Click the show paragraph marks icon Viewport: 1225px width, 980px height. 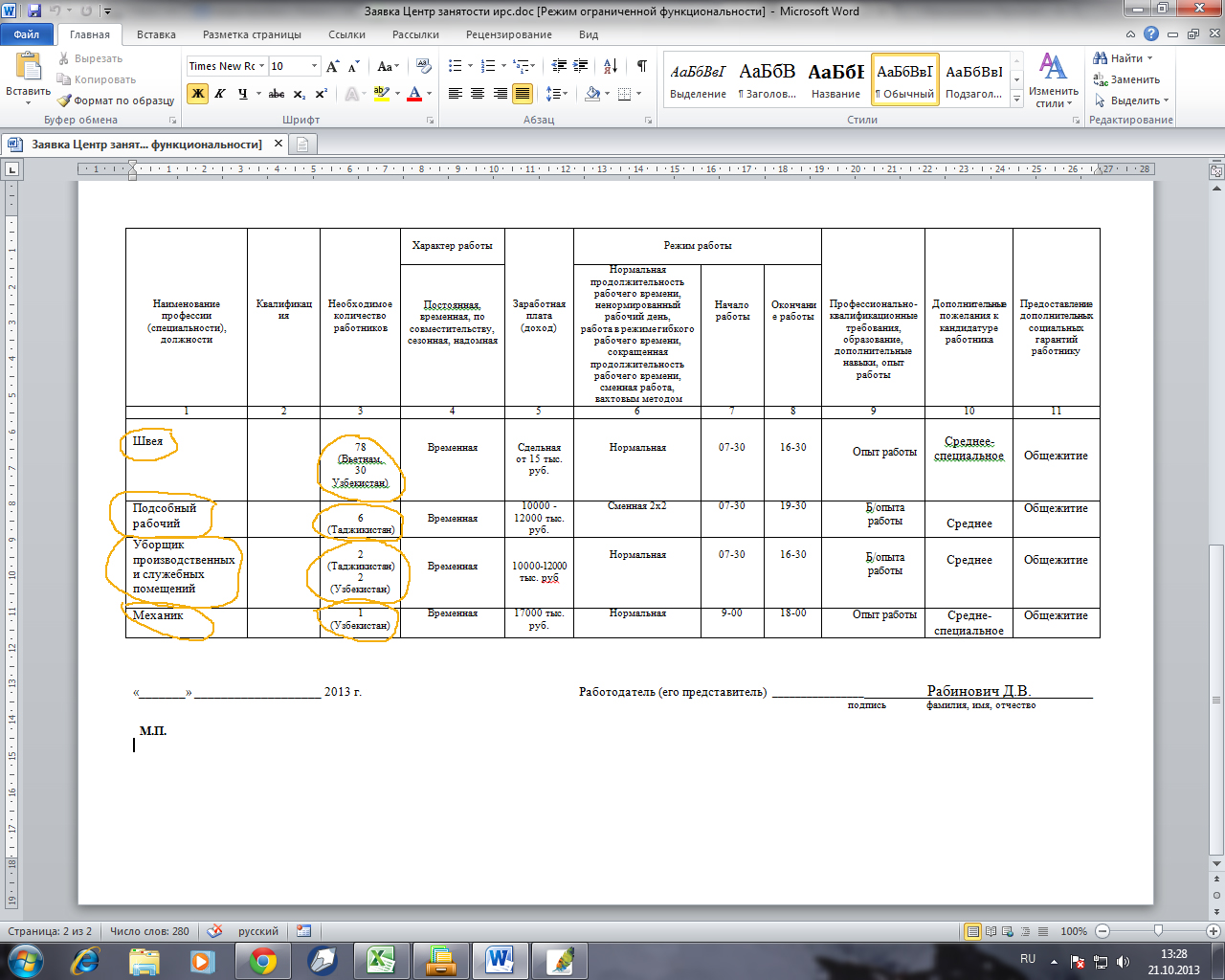641,66
